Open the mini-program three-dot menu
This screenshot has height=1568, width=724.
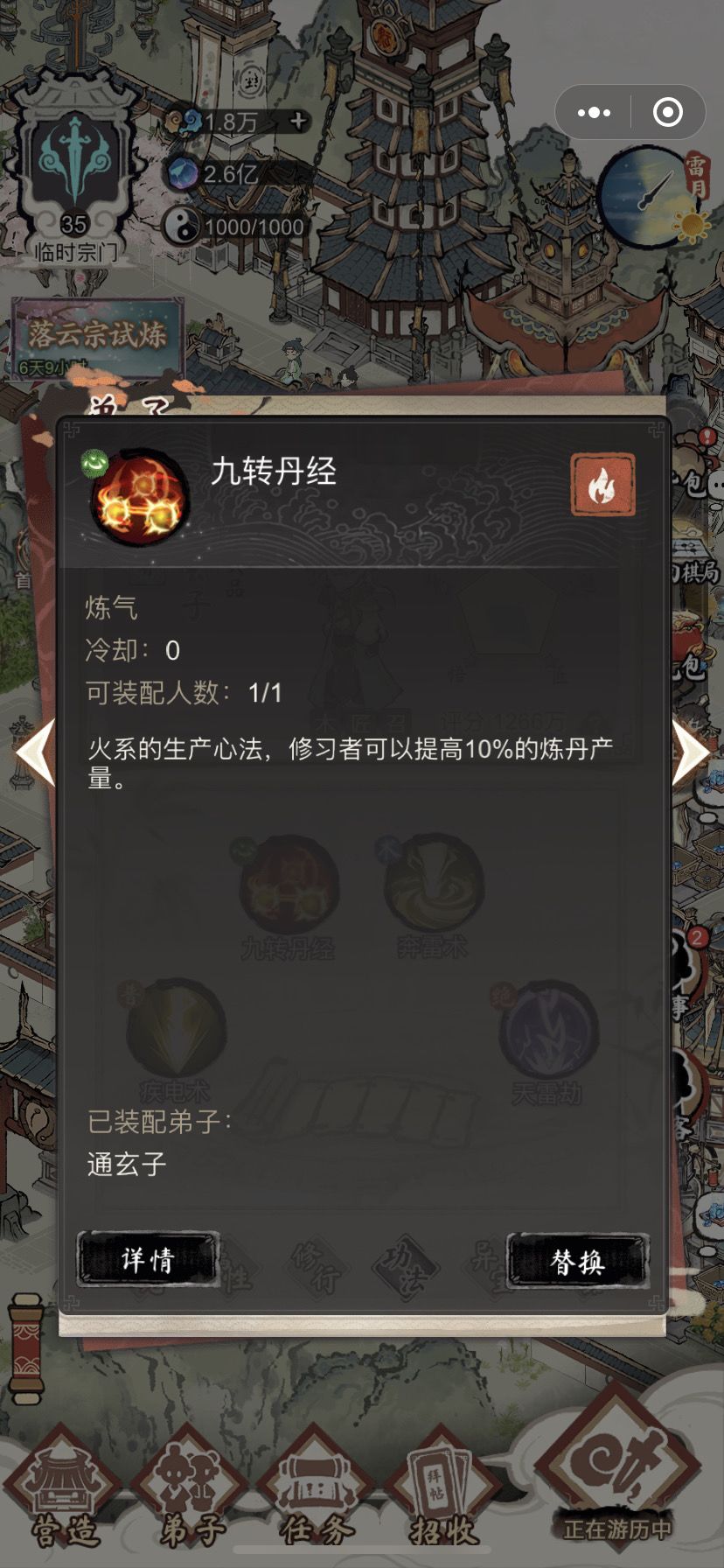pyautogui.click(x=595, y=112)
